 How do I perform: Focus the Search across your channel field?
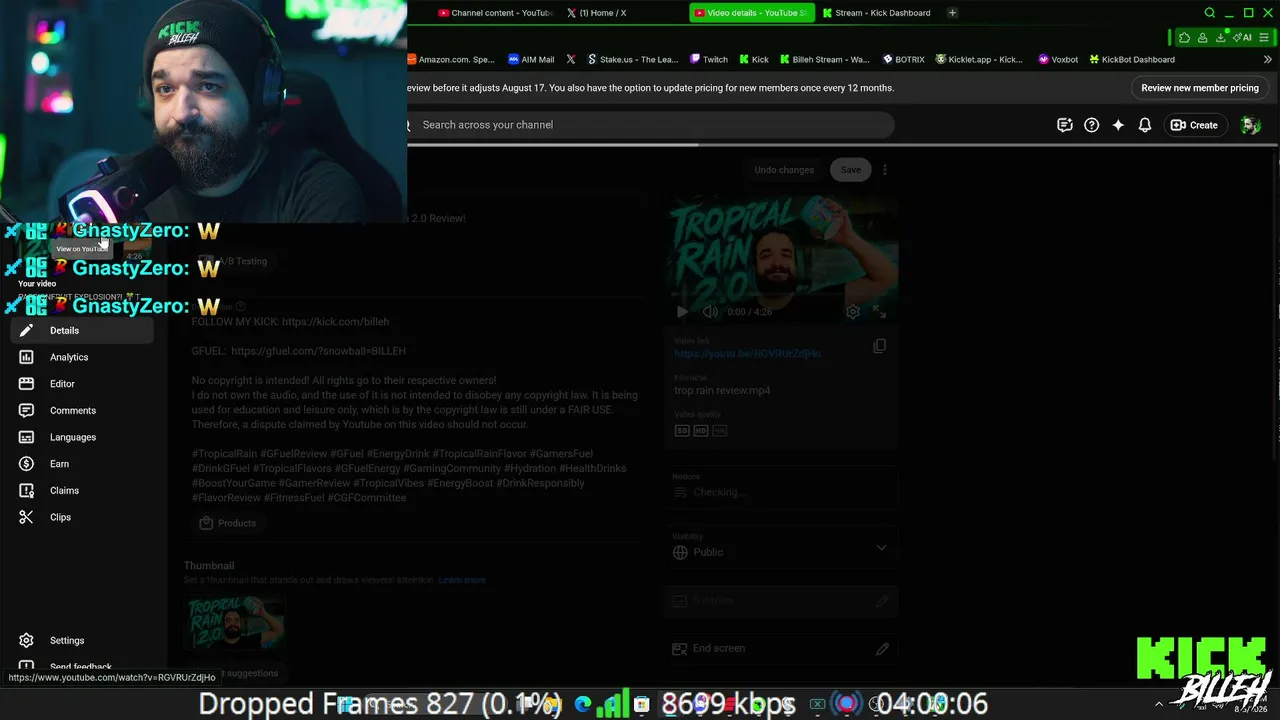pos(650,125)
